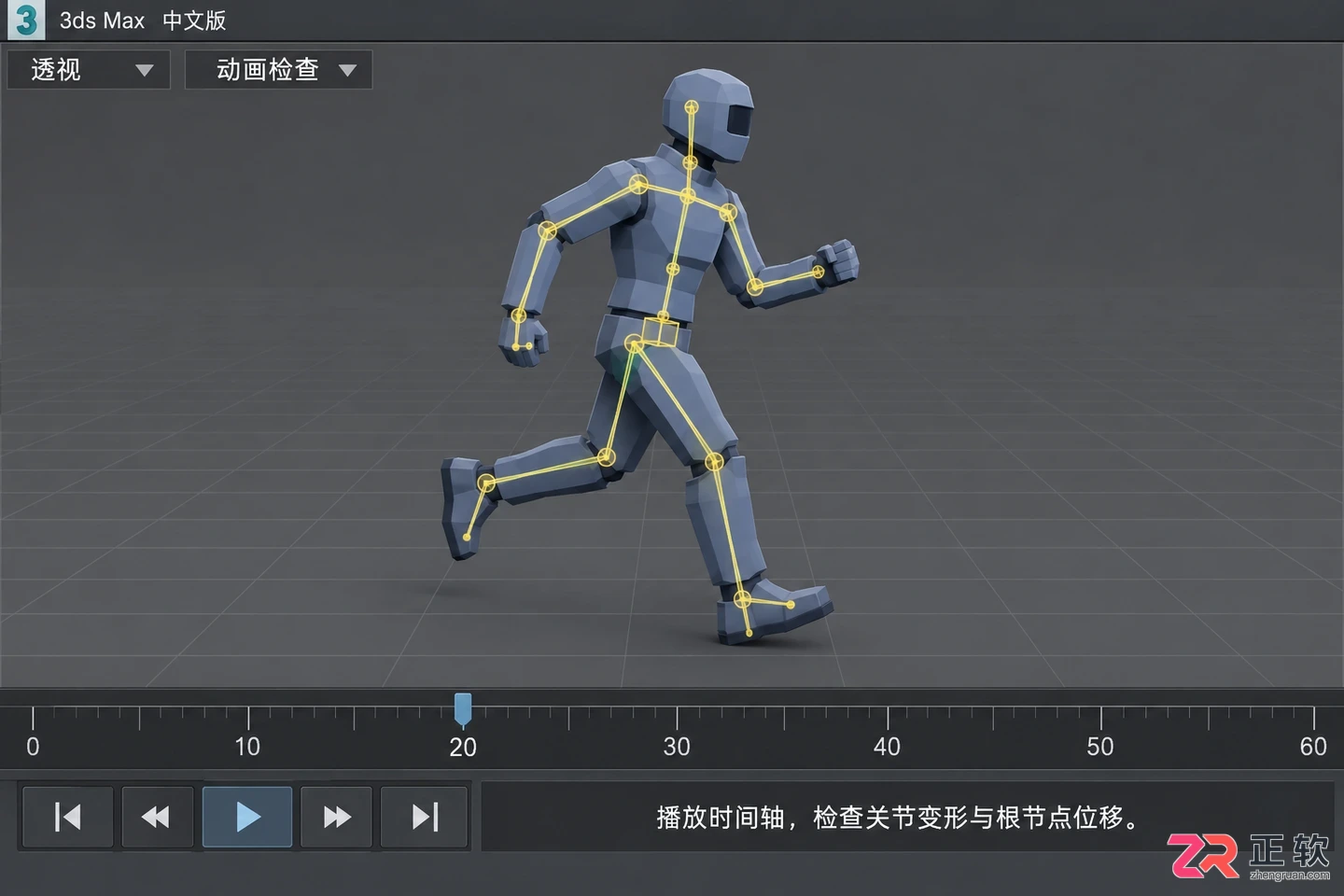Click the timeline playhead marker at frame 20
Image resolution: width=1344 pixels, height=896 pixels.
point(463,709)
